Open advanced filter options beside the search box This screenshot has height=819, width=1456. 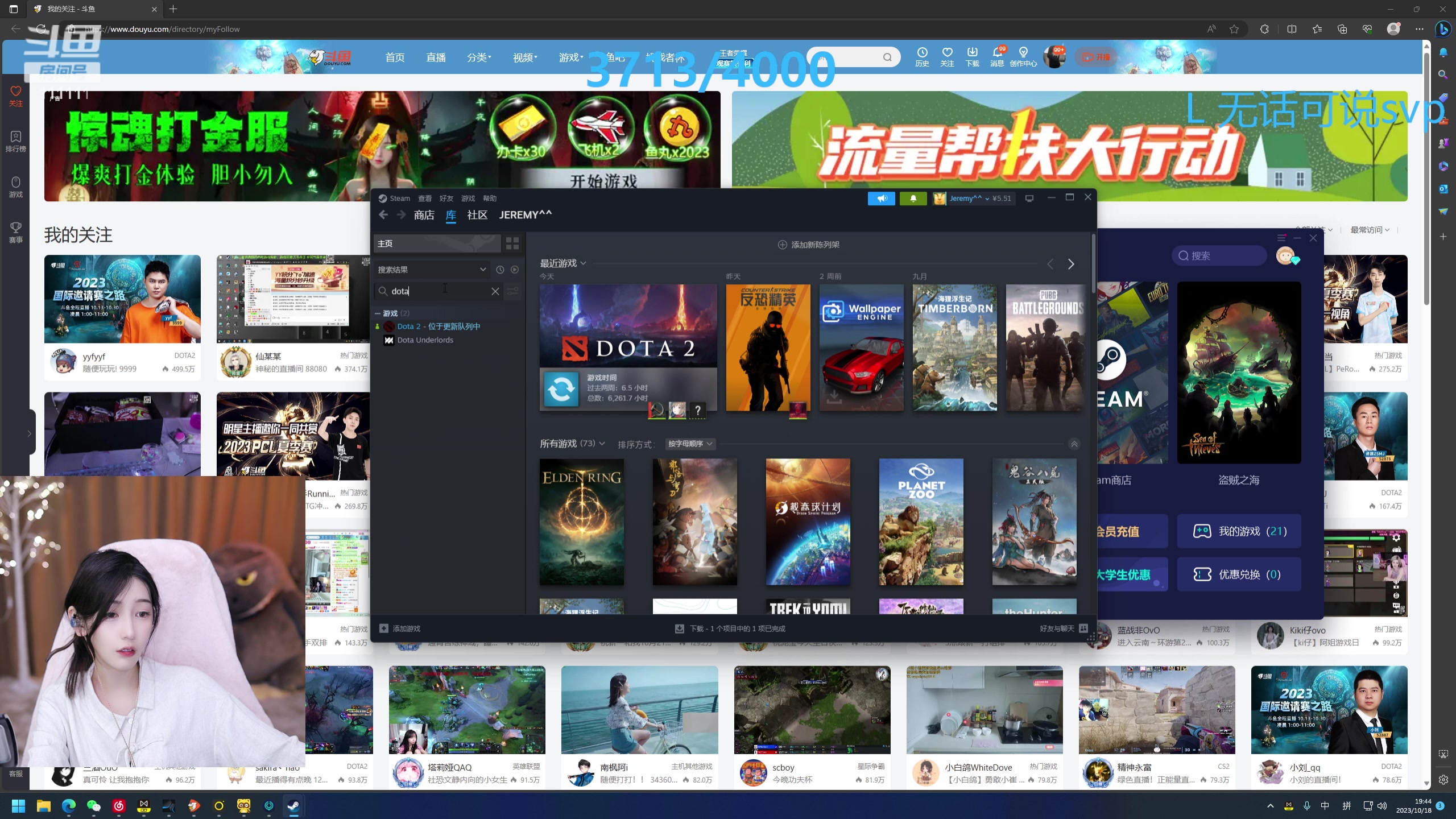(512, 291)
